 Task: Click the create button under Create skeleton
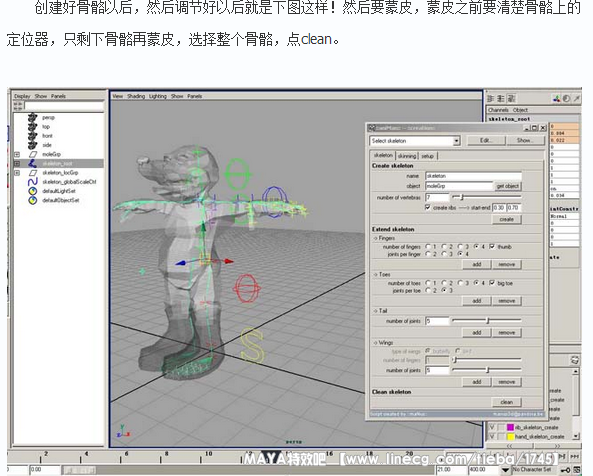[507, 219]
